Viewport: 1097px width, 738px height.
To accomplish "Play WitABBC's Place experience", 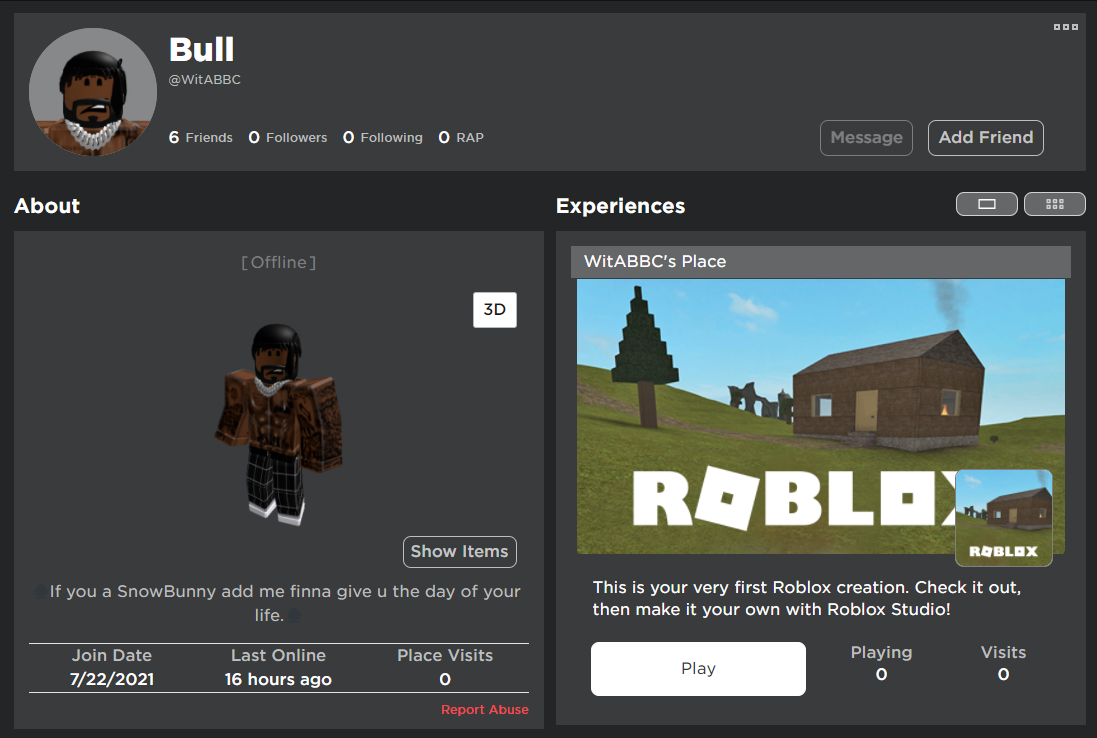I will pyautogui.click(x=698, y=669).
